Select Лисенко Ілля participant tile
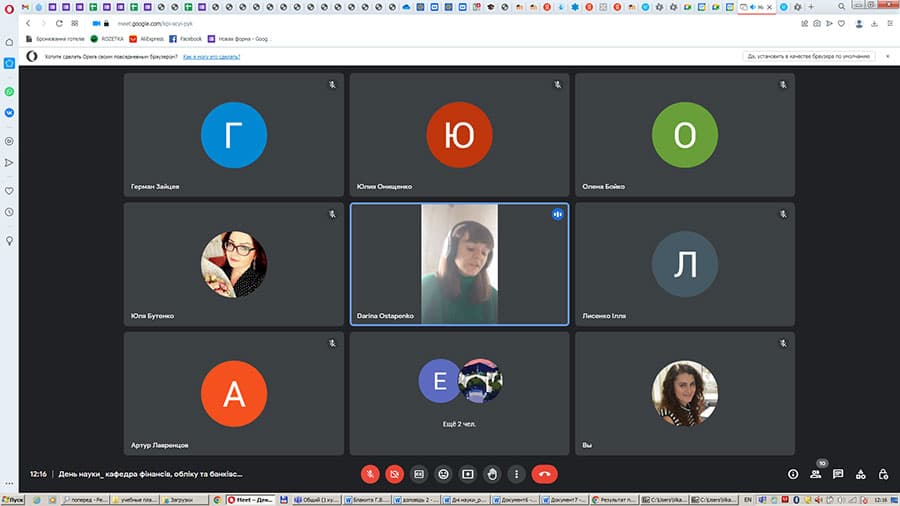This screenshot has width=900, height=506. [685, 264]
